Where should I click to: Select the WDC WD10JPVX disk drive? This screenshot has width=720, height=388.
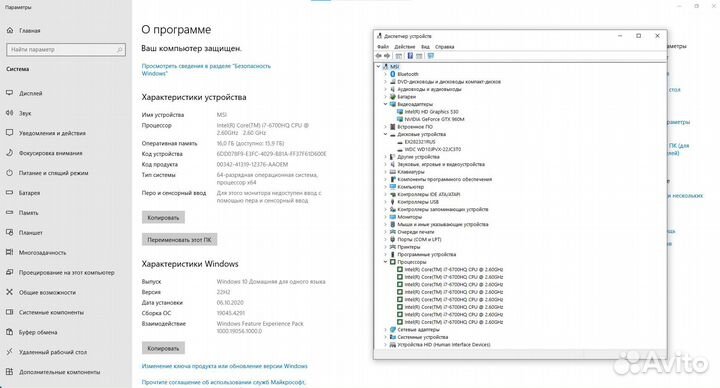[433, 149]
